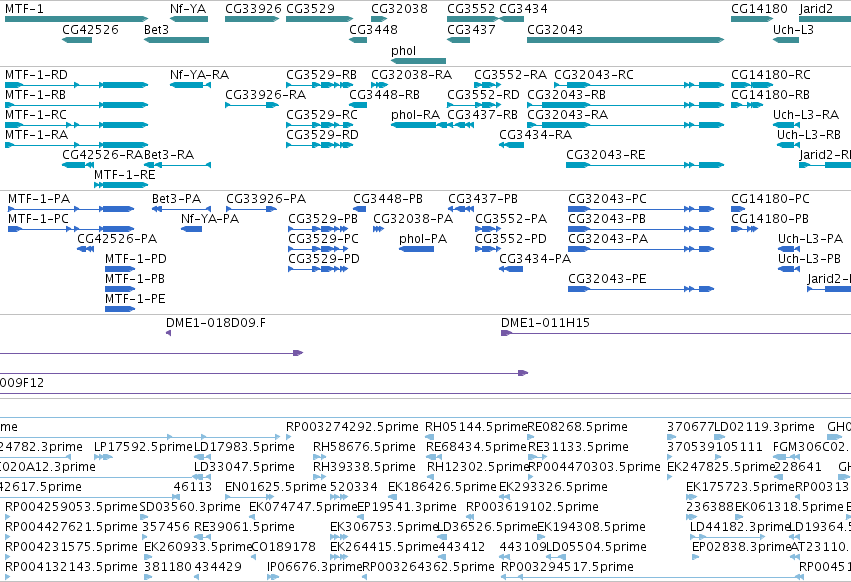Click the Uch-L3 gene label
This screenshot has width=851, height=582.
pyautogui.click(x=793, y=29)
